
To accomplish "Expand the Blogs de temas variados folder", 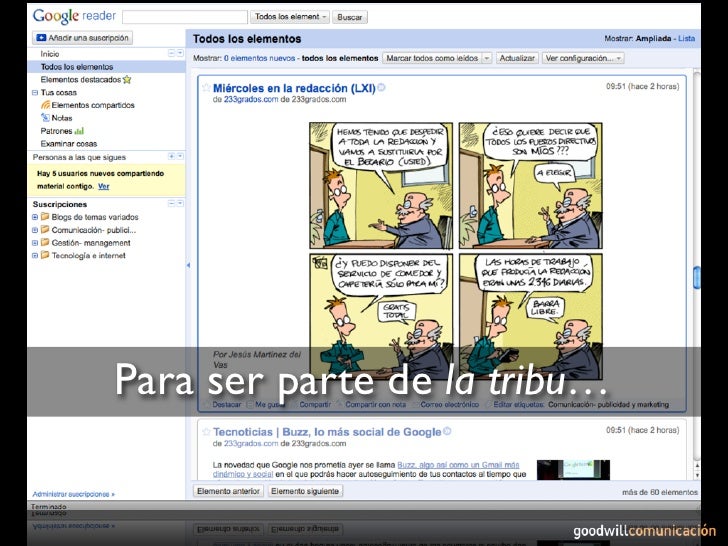I will click(x=35, y=216).
